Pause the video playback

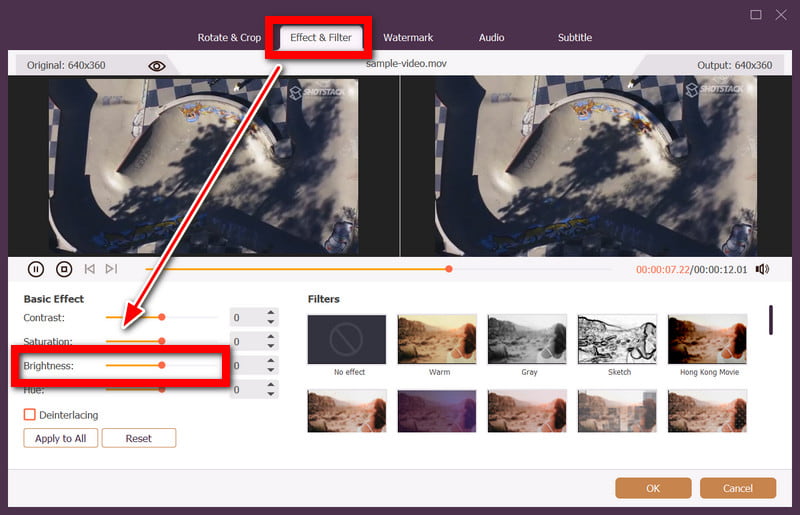click(x=36, y=269)
